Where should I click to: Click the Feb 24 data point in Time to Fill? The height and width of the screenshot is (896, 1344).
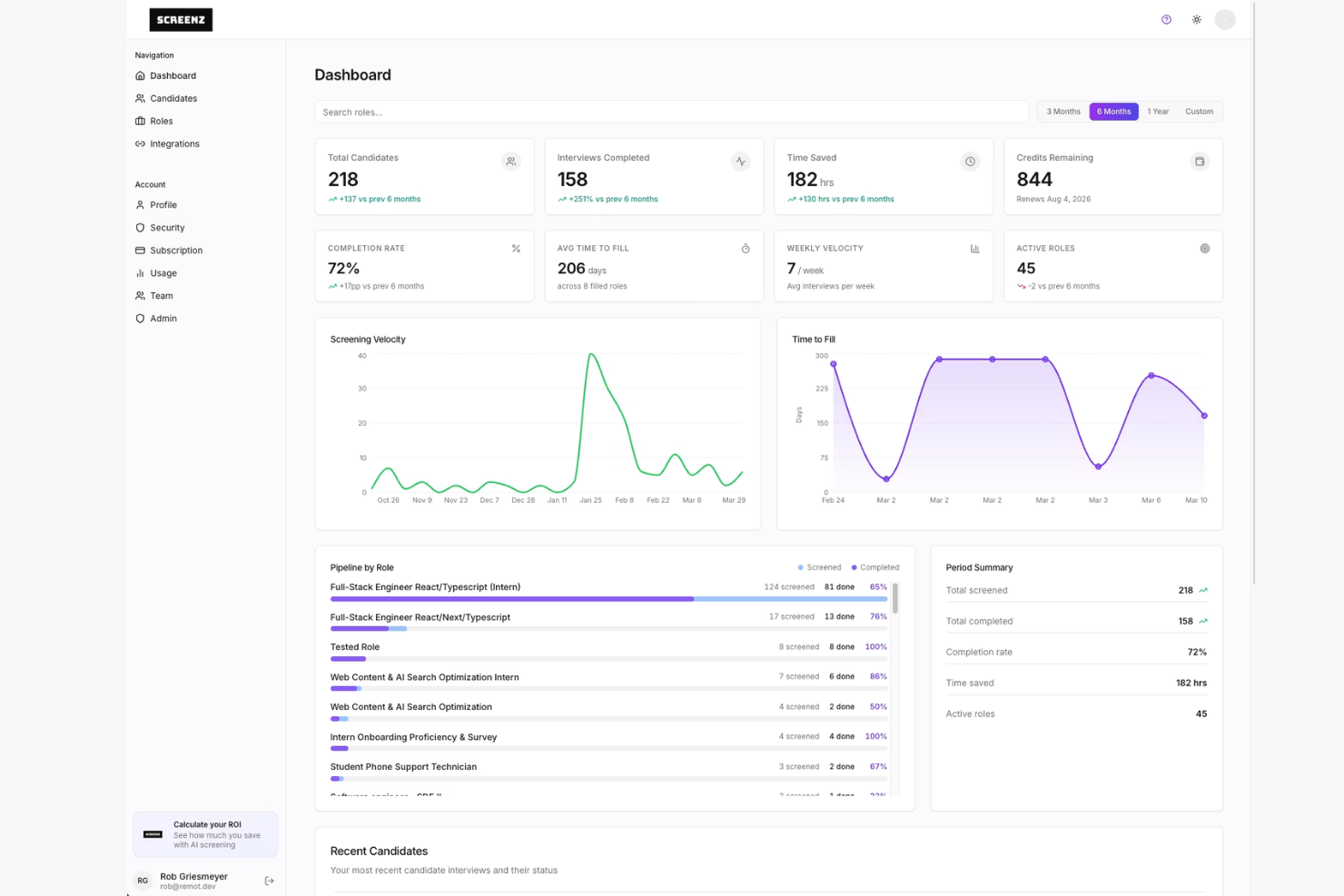tap(834, 364)
